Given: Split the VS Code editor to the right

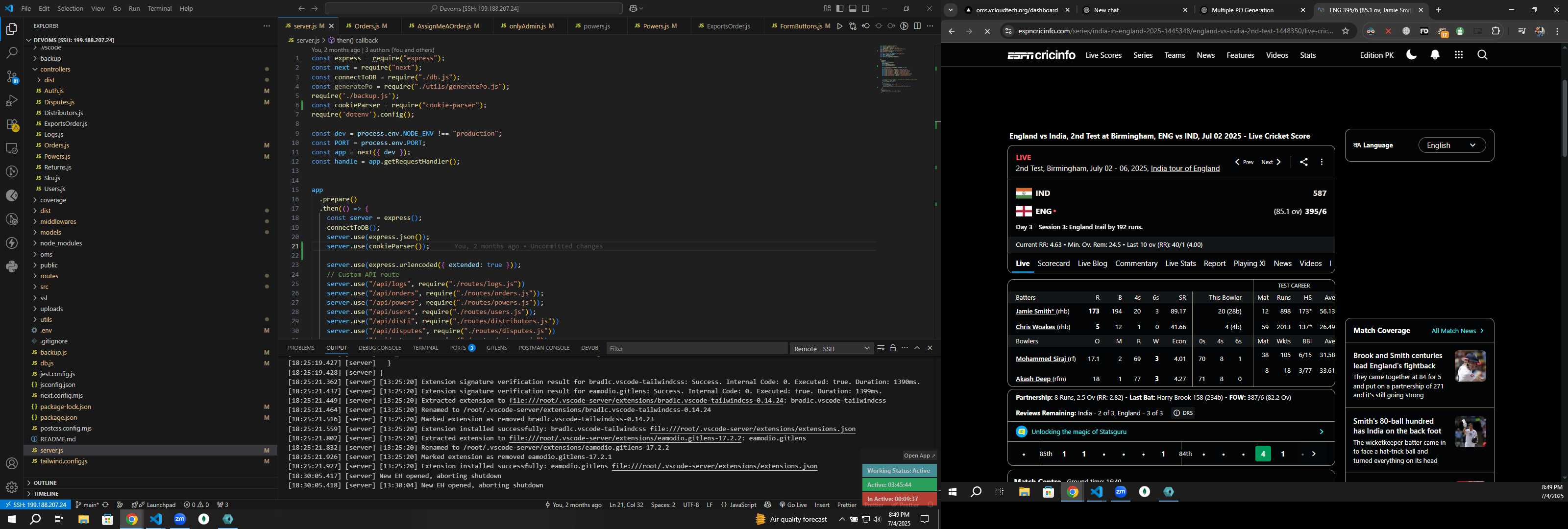Looking at the screenshot, I should point(917,26).
